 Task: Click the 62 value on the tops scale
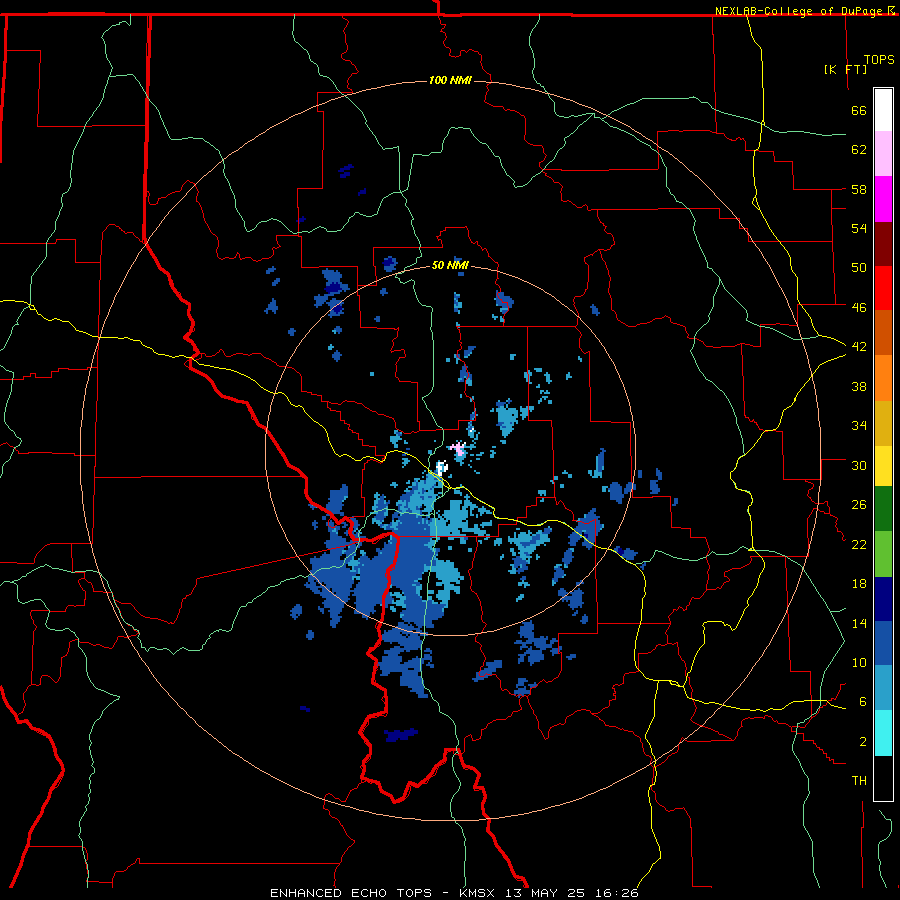tap(859, 150)
